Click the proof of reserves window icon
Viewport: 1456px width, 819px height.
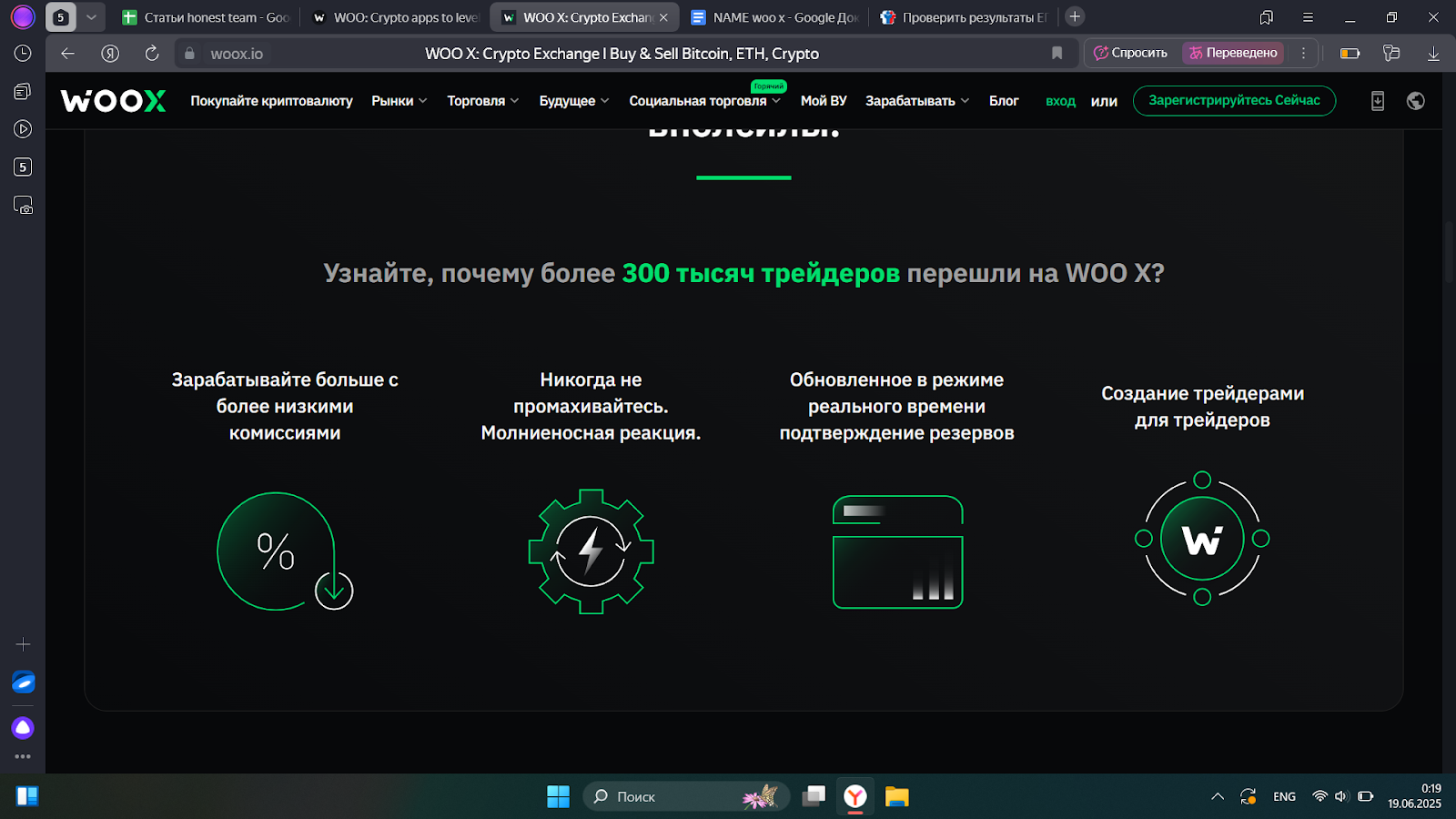click(898, 552)
